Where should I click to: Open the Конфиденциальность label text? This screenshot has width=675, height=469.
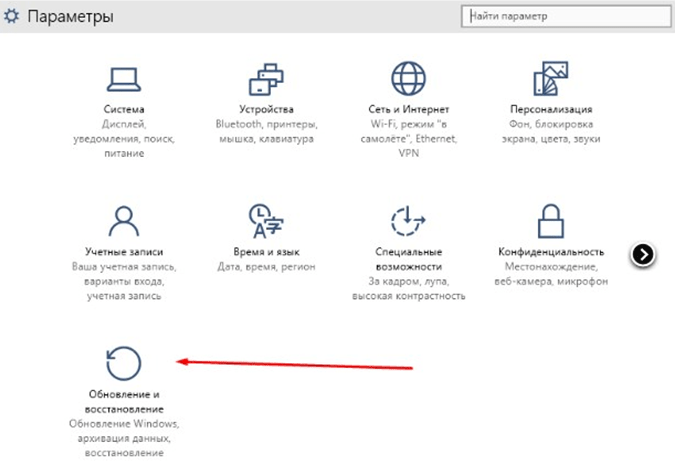(x=551, y=252)
